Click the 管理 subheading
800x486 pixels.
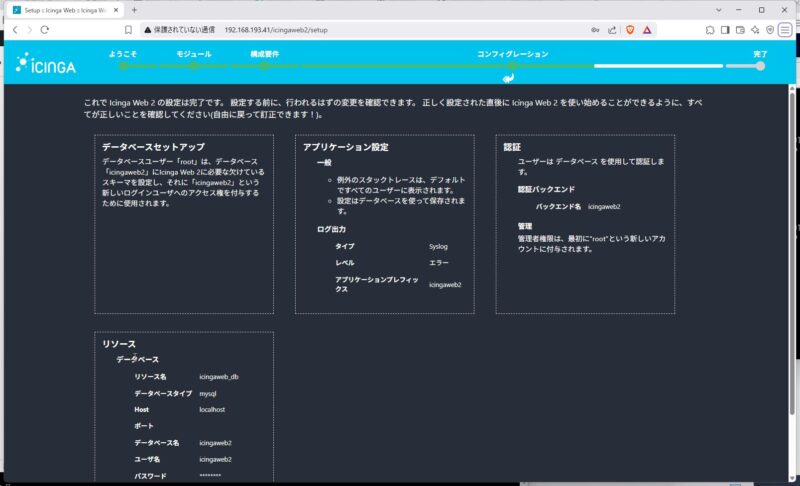click(525, 226)
